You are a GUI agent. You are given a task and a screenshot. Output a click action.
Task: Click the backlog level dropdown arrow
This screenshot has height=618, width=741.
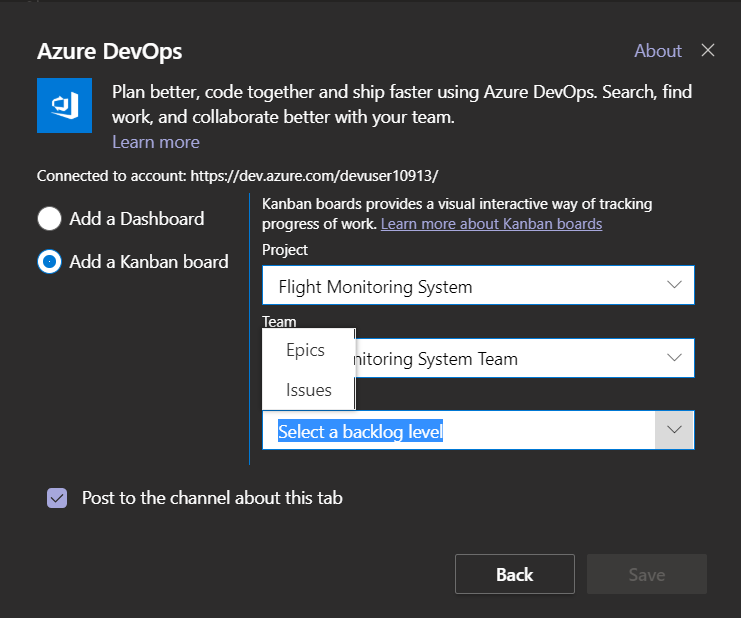pos(674,430)
